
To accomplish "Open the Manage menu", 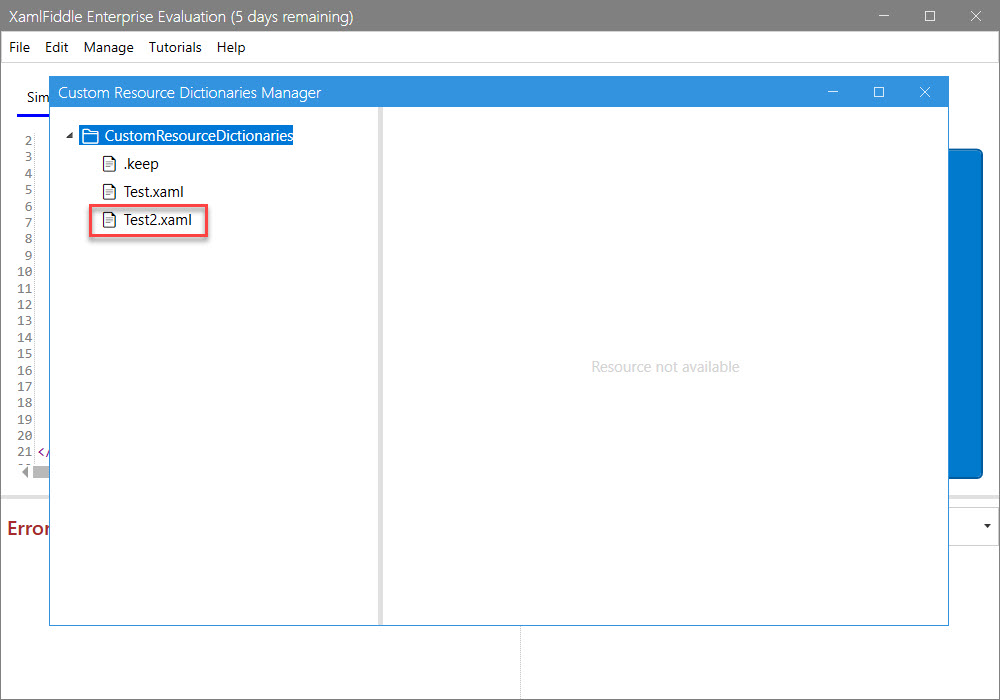I will click(x=108, y=47).
